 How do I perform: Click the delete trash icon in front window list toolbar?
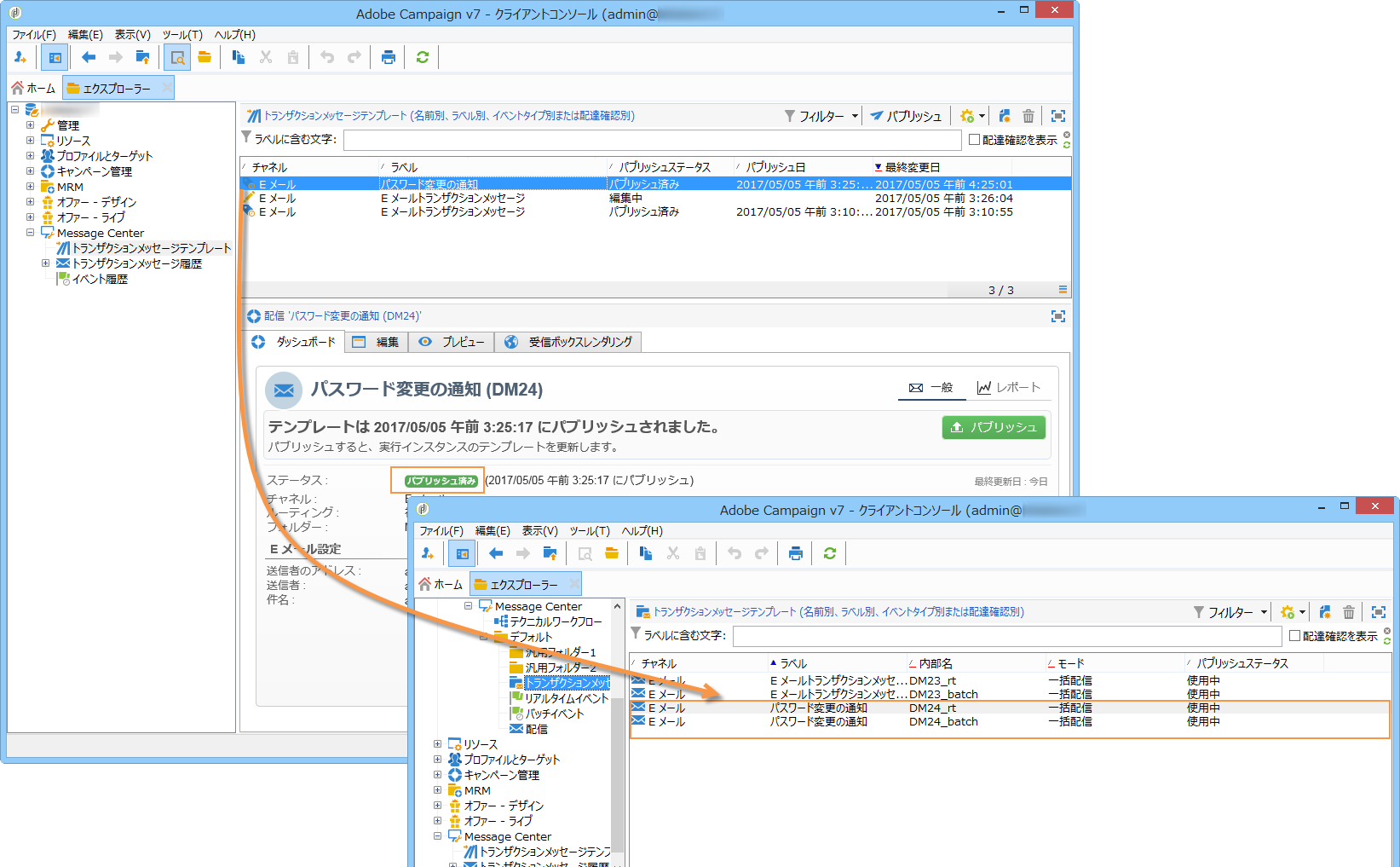[x=1349, y=612]
